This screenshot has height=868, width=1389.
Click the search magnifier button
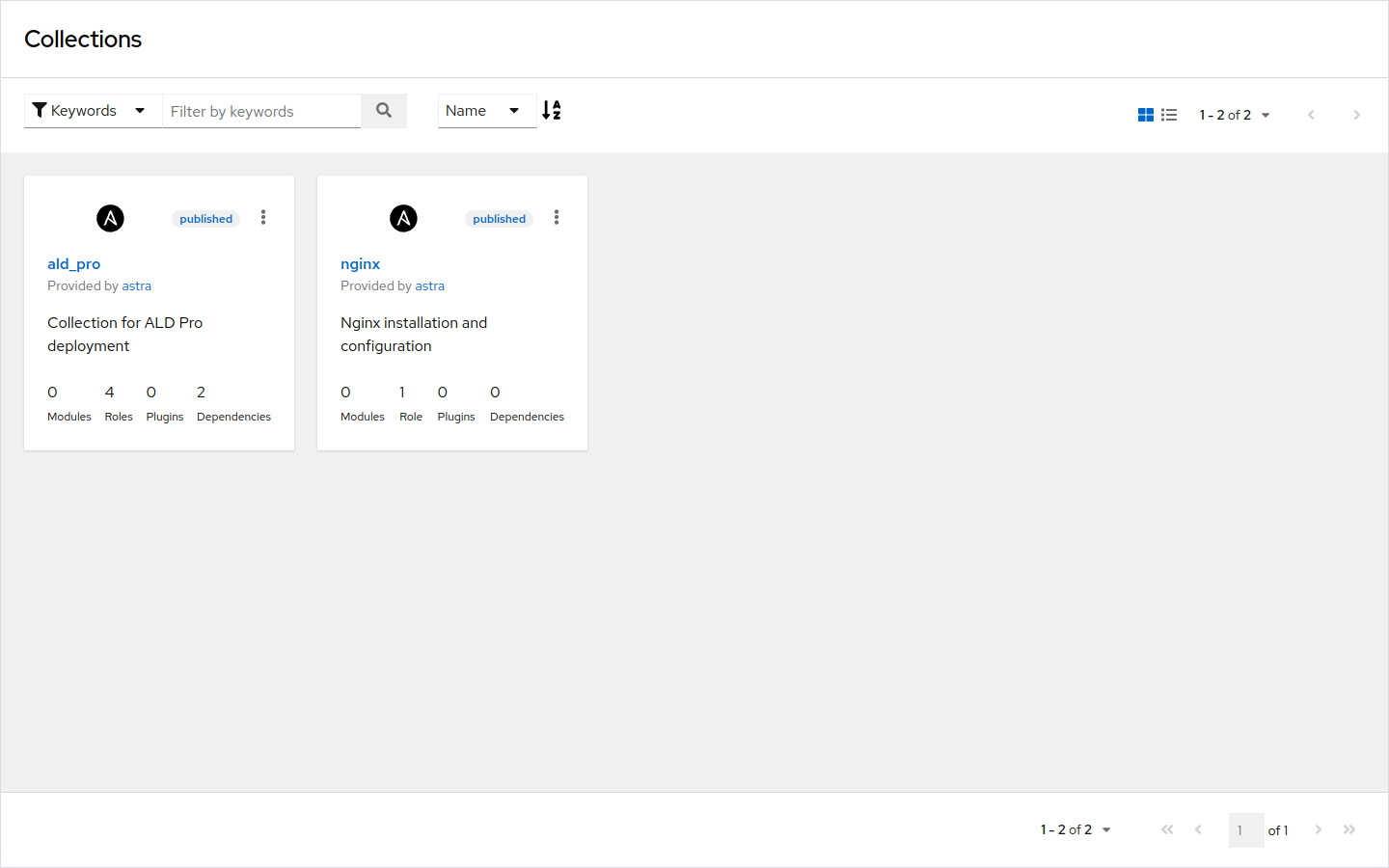click(x=384, y=111)
